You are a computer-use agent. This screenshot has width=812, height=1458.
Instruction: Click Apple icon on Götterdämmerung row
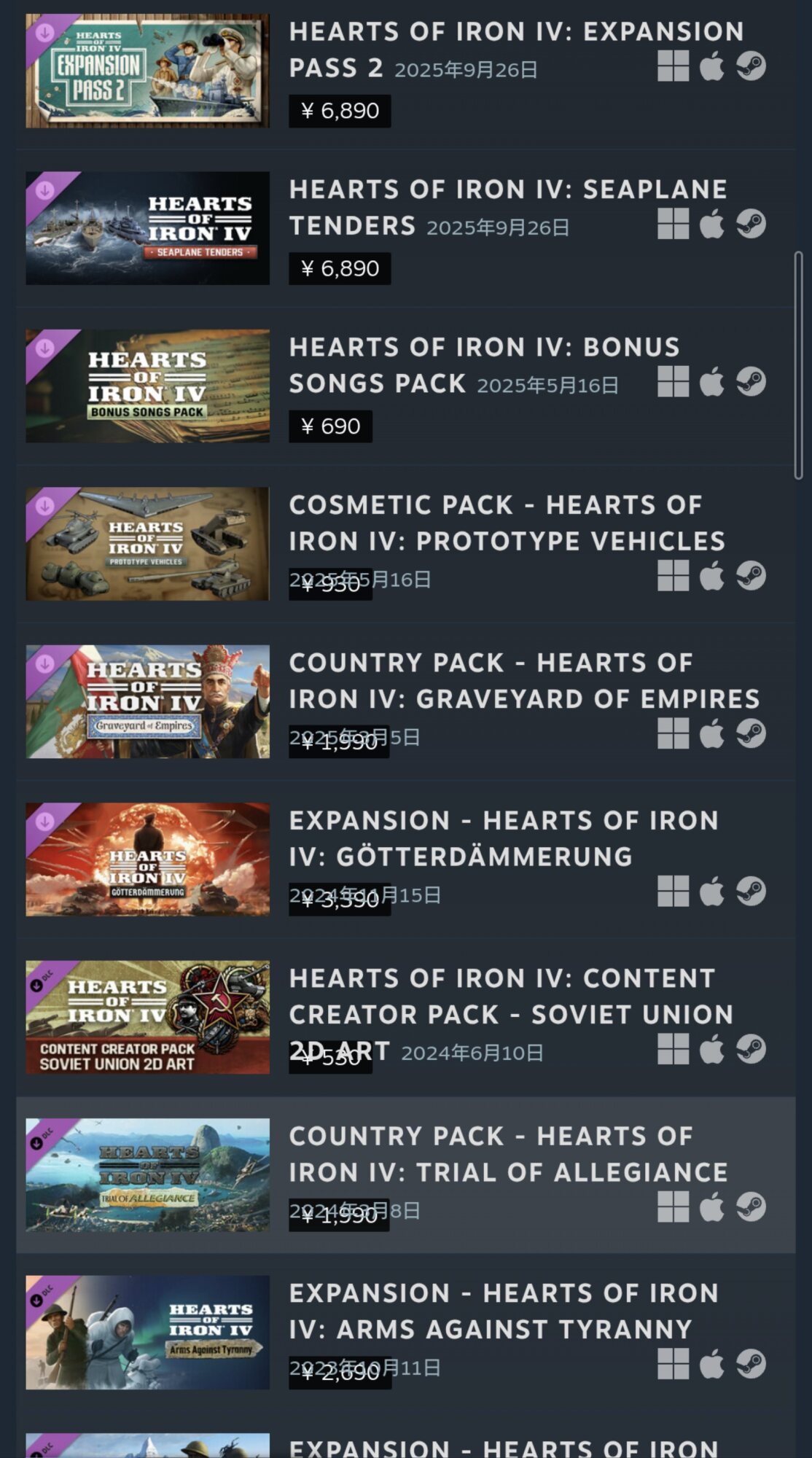coord(712,891)
